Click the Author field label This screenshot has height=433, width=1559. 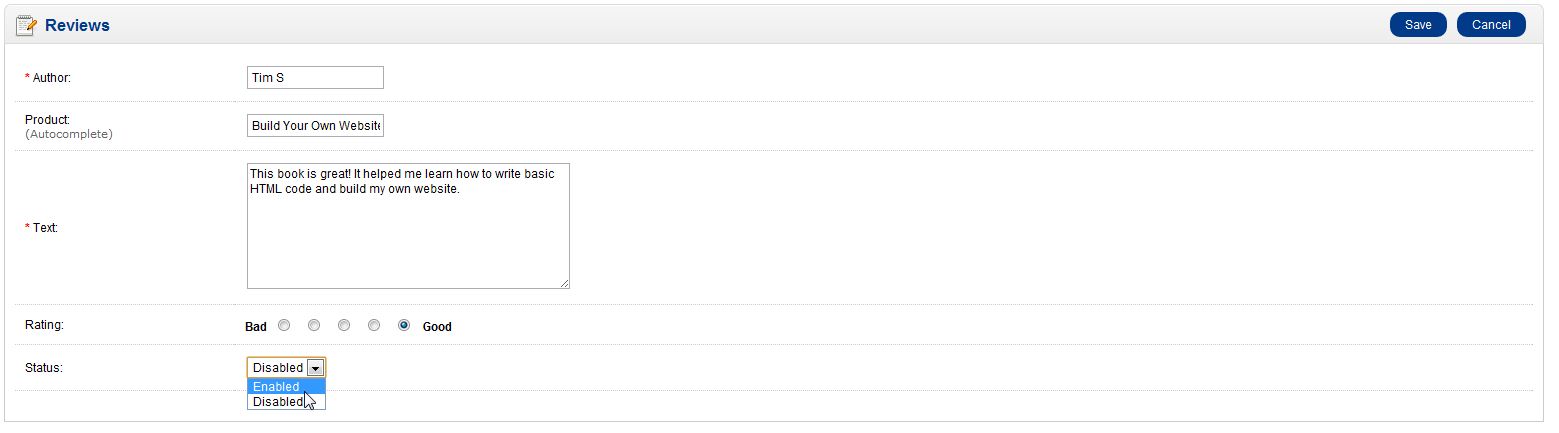click(51, 78)
